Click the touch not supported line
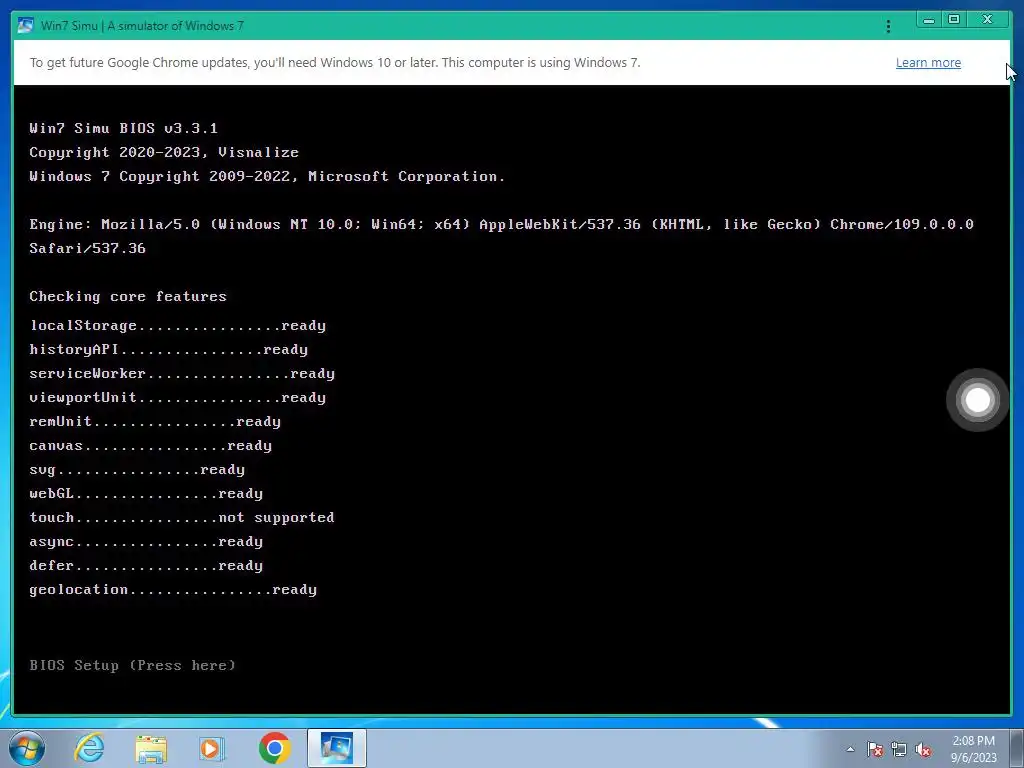This screenshot has height=768, width=1024. (x=182, y=517)
